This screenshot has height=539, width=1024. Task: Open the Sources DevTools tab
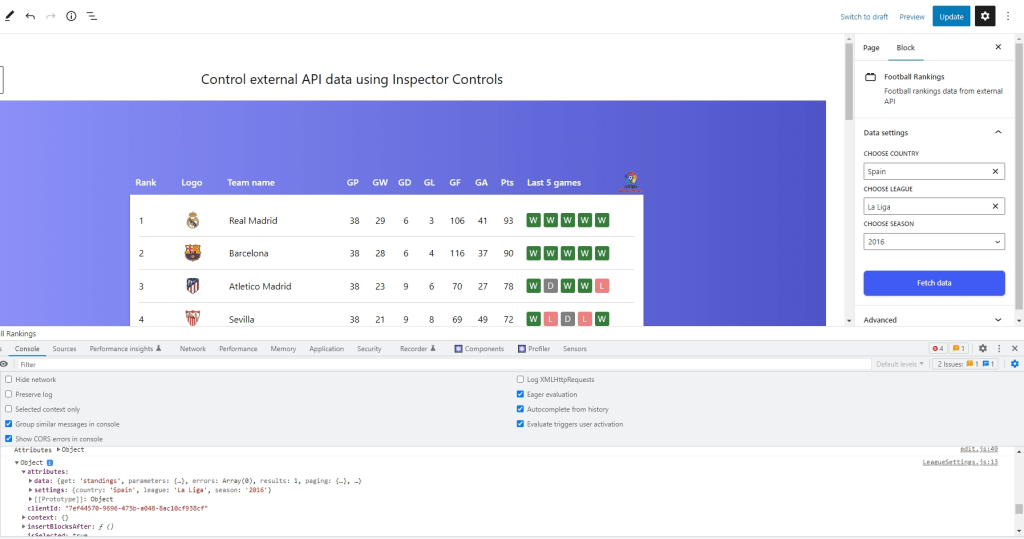pos(64,349)
